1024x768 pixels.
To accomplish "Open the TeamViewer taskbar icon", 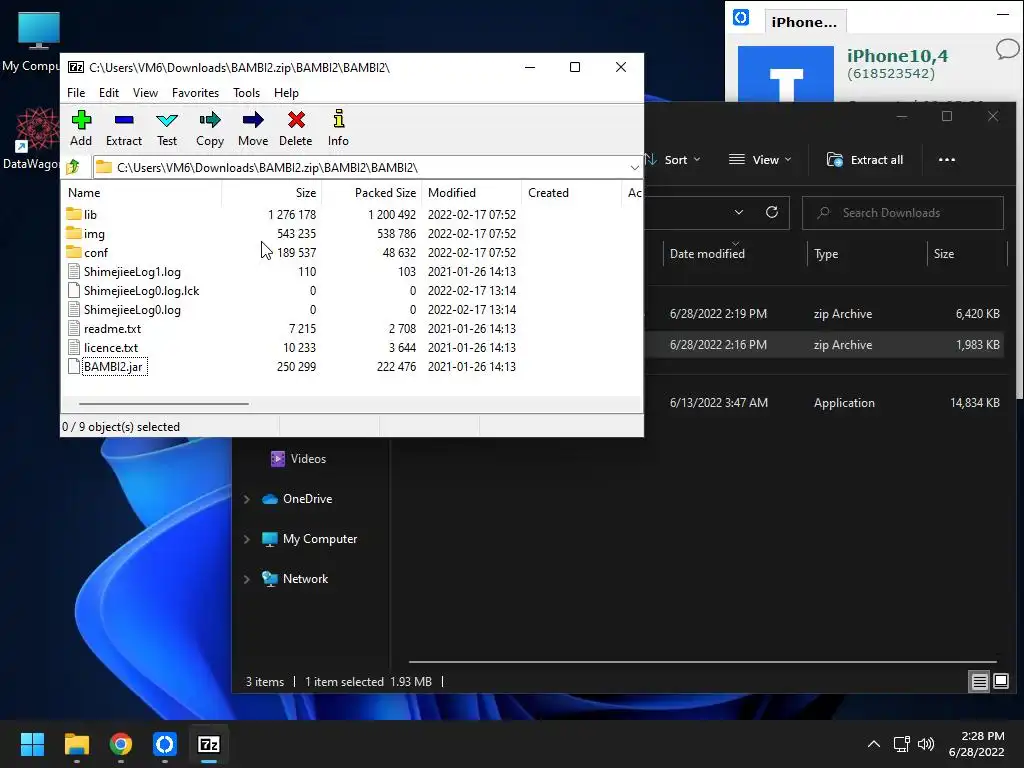I will pyautogui.click(x=165, y=744).
